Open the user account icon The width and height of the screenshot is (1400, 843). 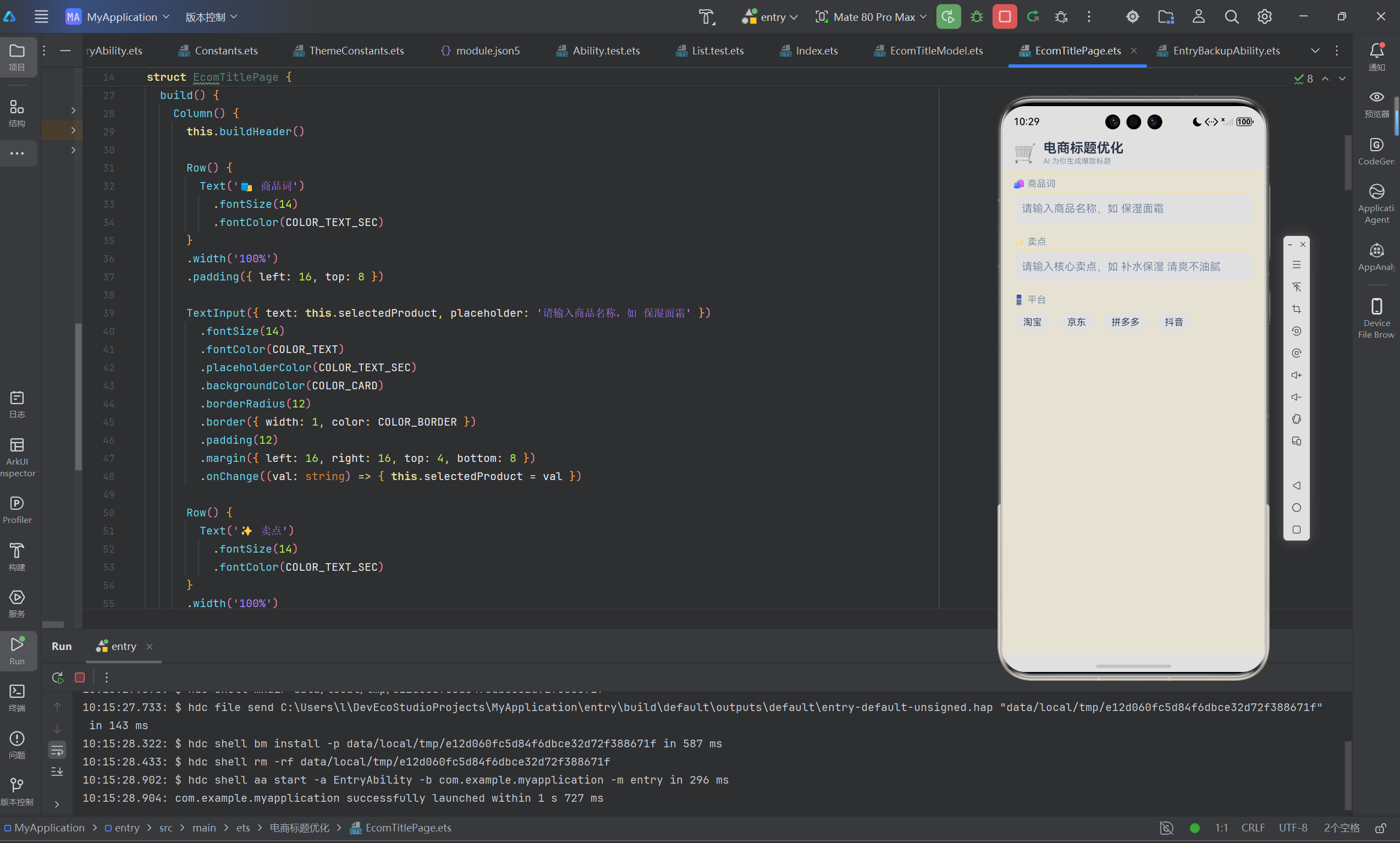(1198, 16)
